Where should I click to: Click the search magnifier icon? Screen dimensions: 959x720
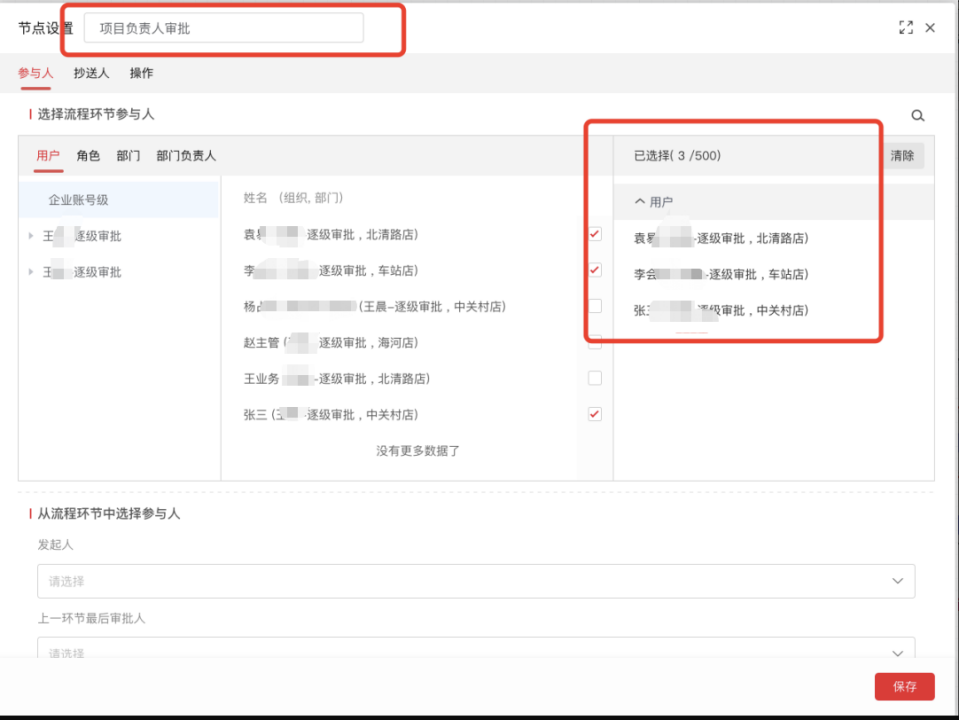point(917,116)
